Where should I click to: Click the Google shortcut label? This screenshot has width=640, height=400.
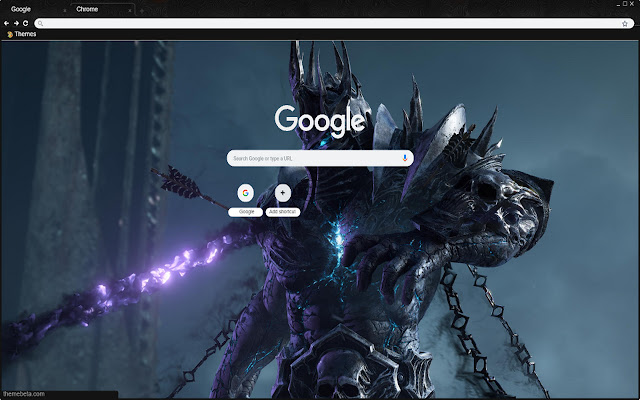(x=245, y=212)
